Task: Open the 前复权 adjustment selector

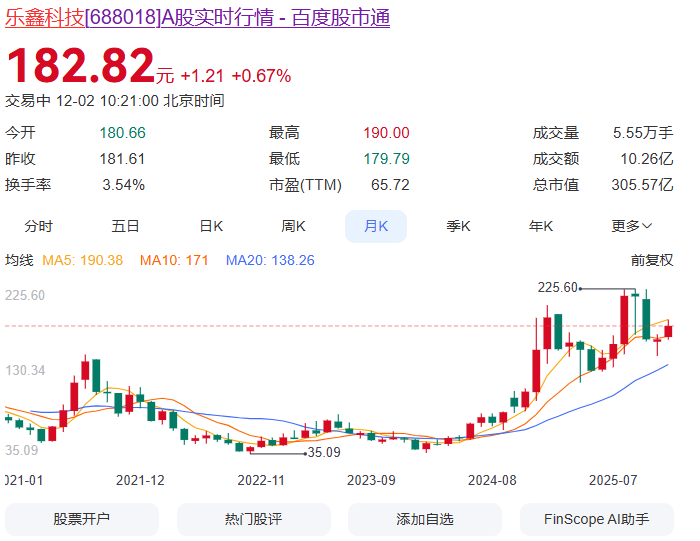Action: 652,260
